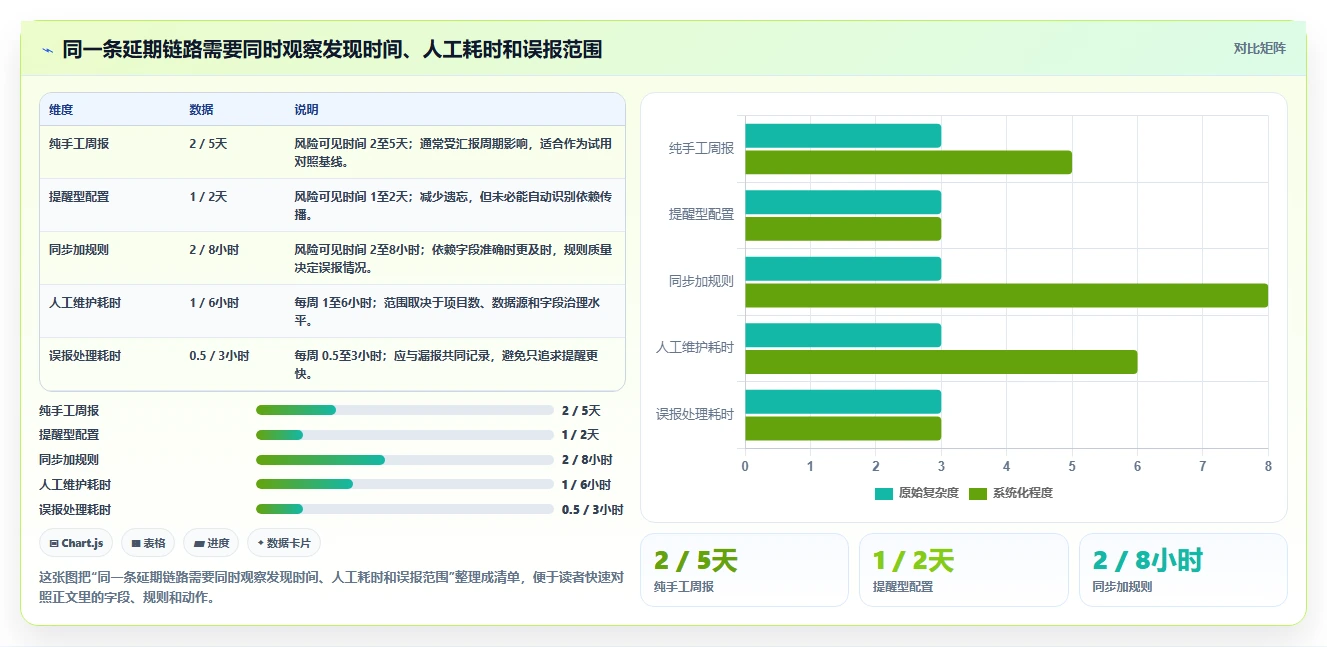Open the '1 / 2天' 提醒型配置 stat card
This screenshot has width=1327, height=647.
point(963,570)
